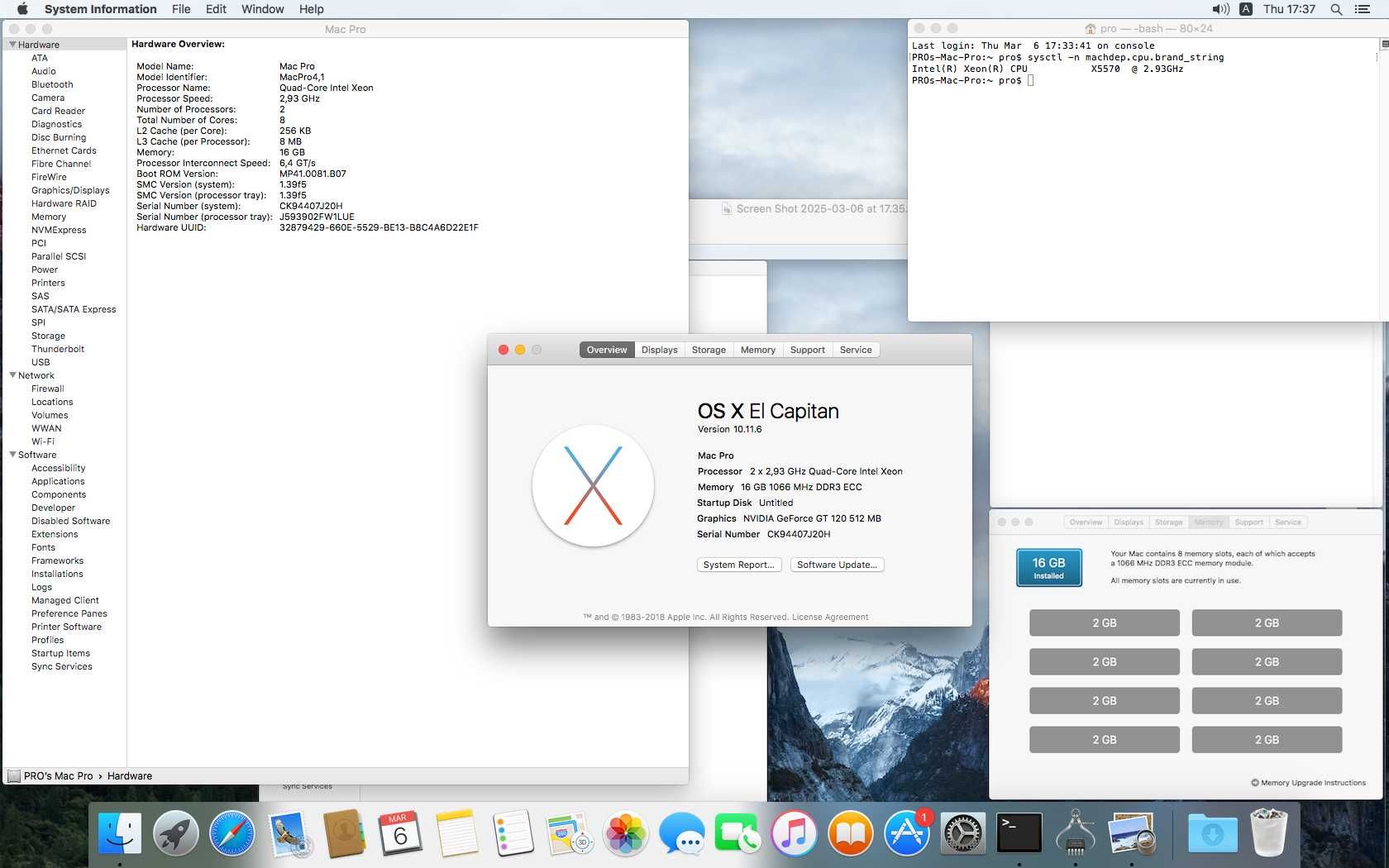Open Notes icon in dock
Viewport: 1389px width, 868px height.
pos(457,832)
